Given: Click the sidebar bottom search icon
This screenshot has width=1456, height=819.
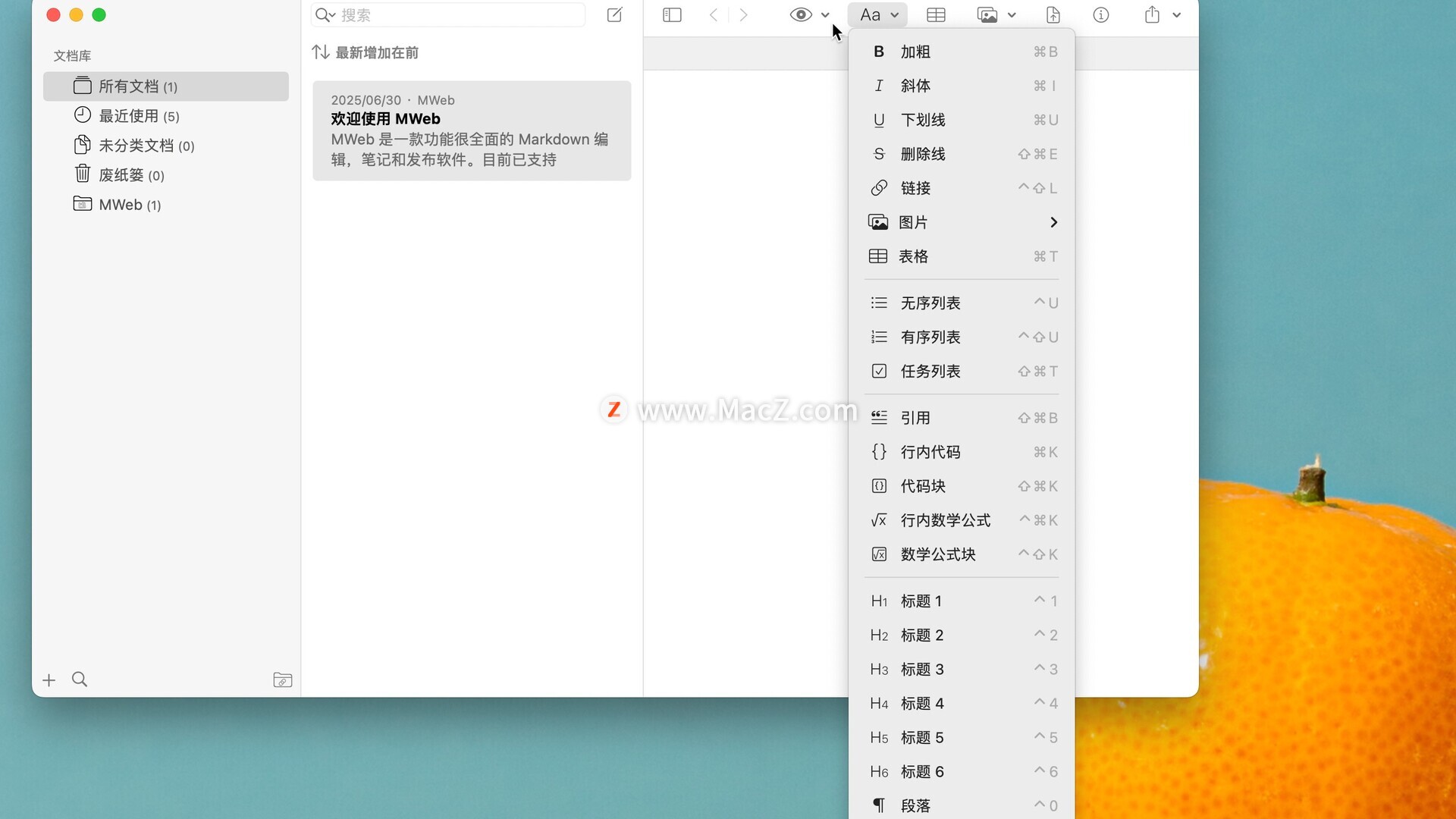Looking at the screenshot, I should (80, 679).
